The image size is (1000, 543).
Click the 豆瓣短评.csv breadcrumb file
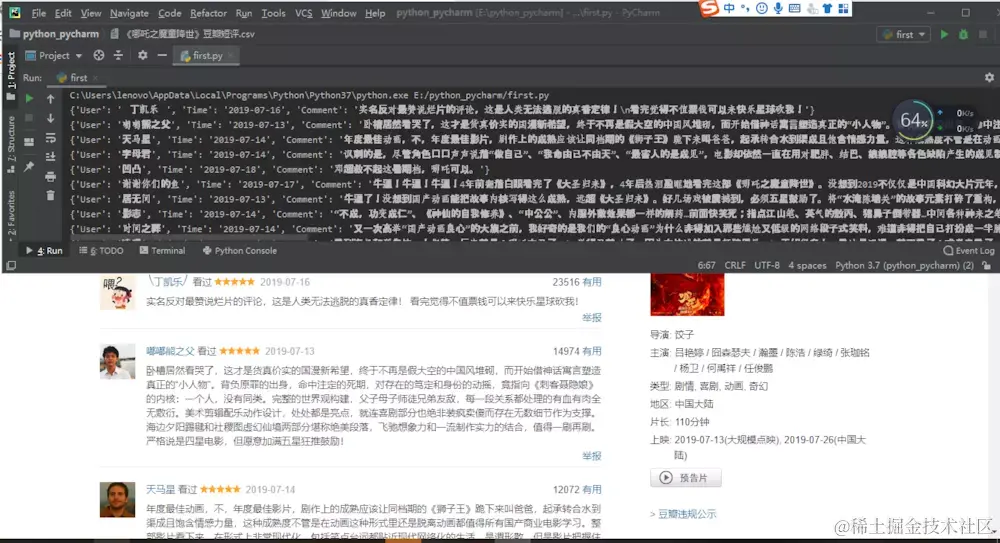pos(182,34)
